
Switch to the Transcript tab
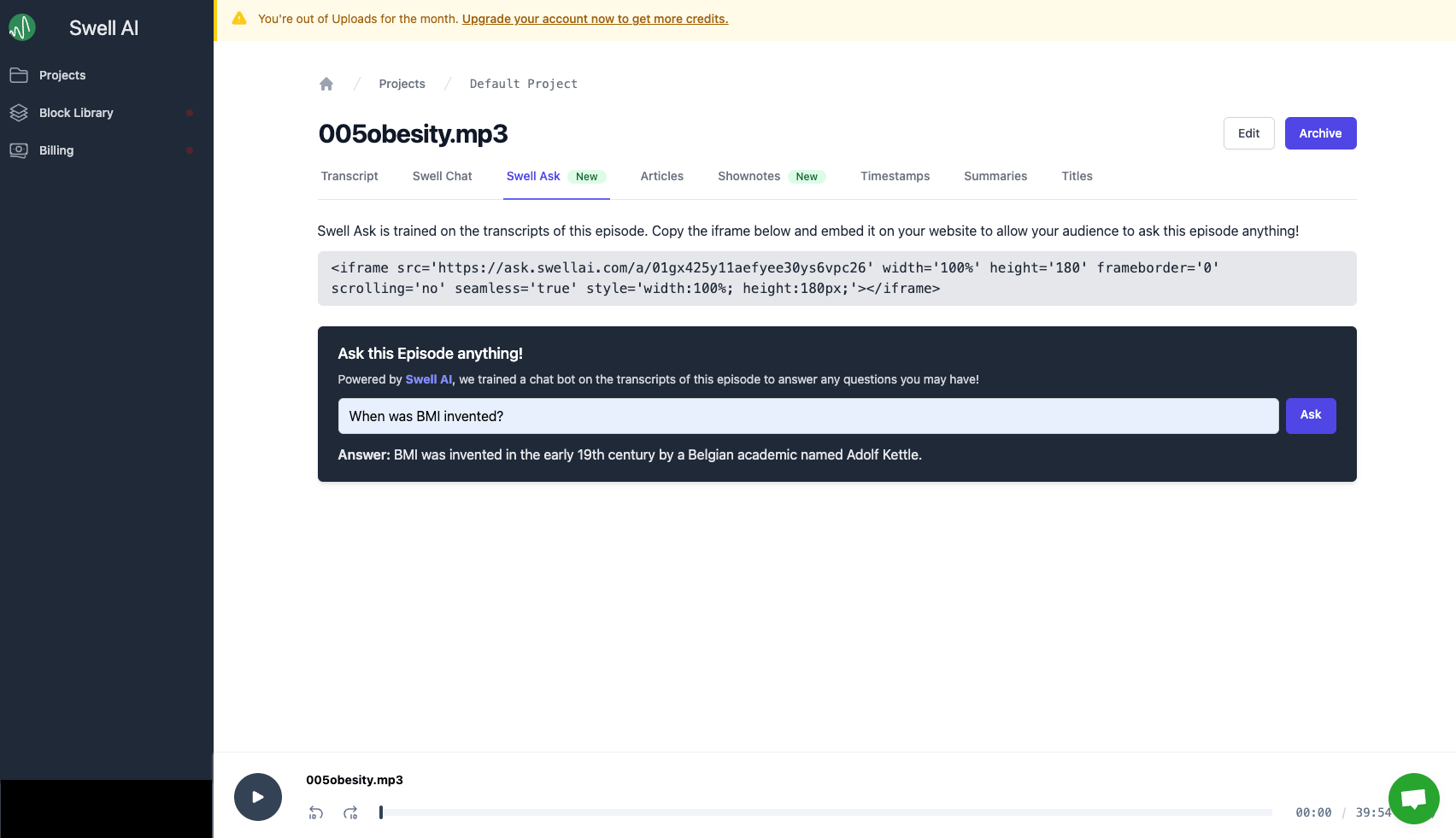click(349, 176)
